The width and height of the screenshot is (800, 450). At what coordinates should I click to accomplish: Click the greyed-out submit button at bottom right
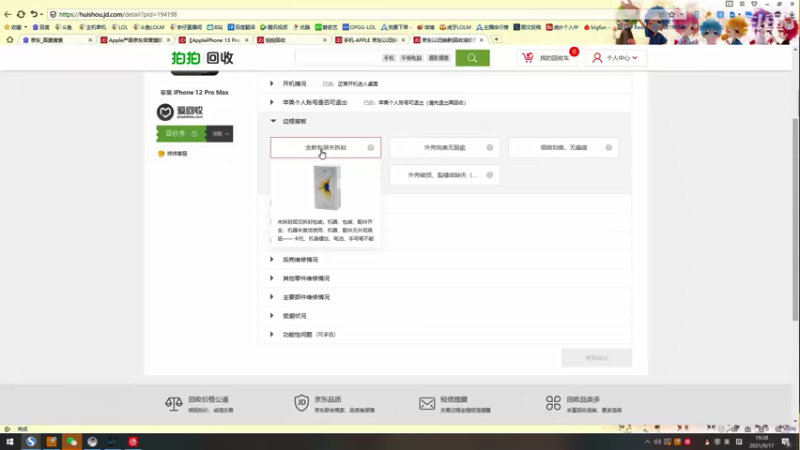pyautogui.click(x=596, y=358)
